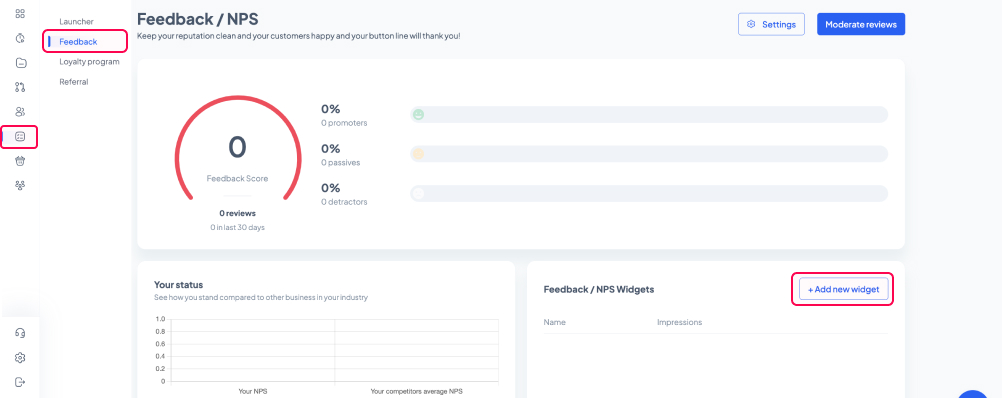Open the blue chat bubble in corner

click(x=973, y=394)
